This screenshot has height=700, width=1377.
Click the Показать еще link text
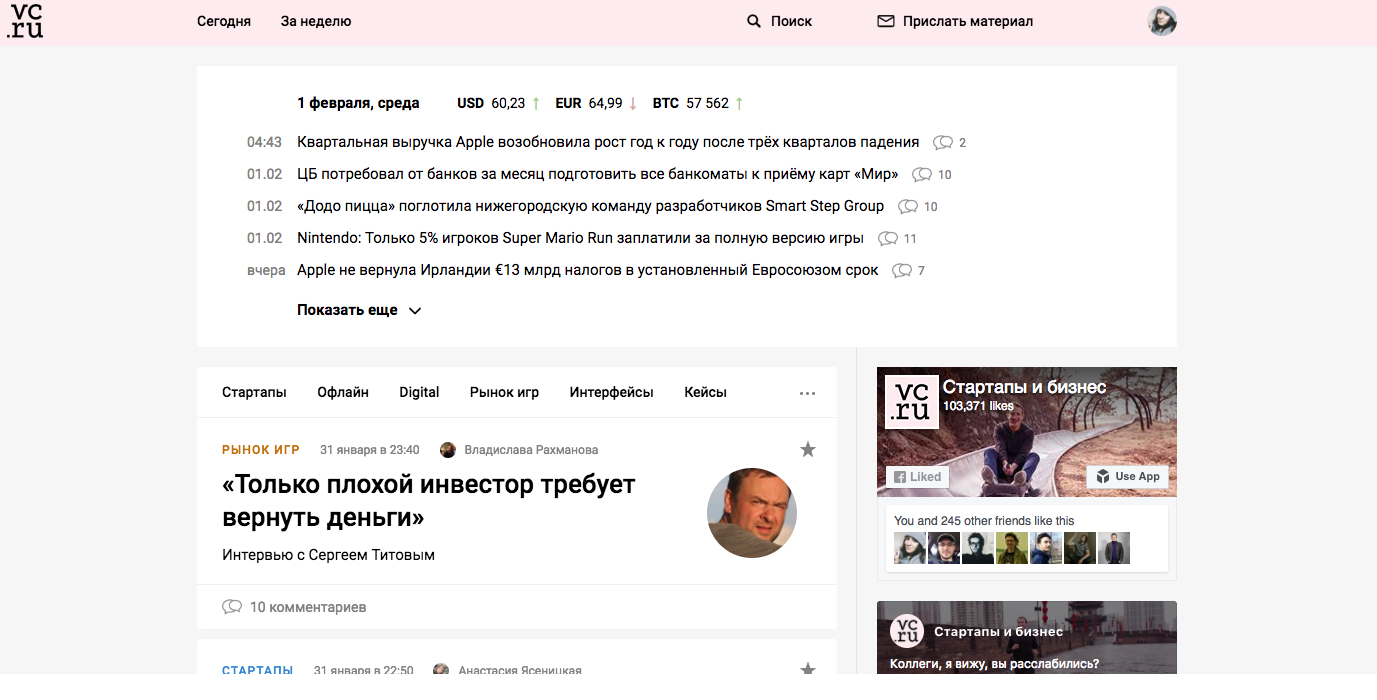347,310
